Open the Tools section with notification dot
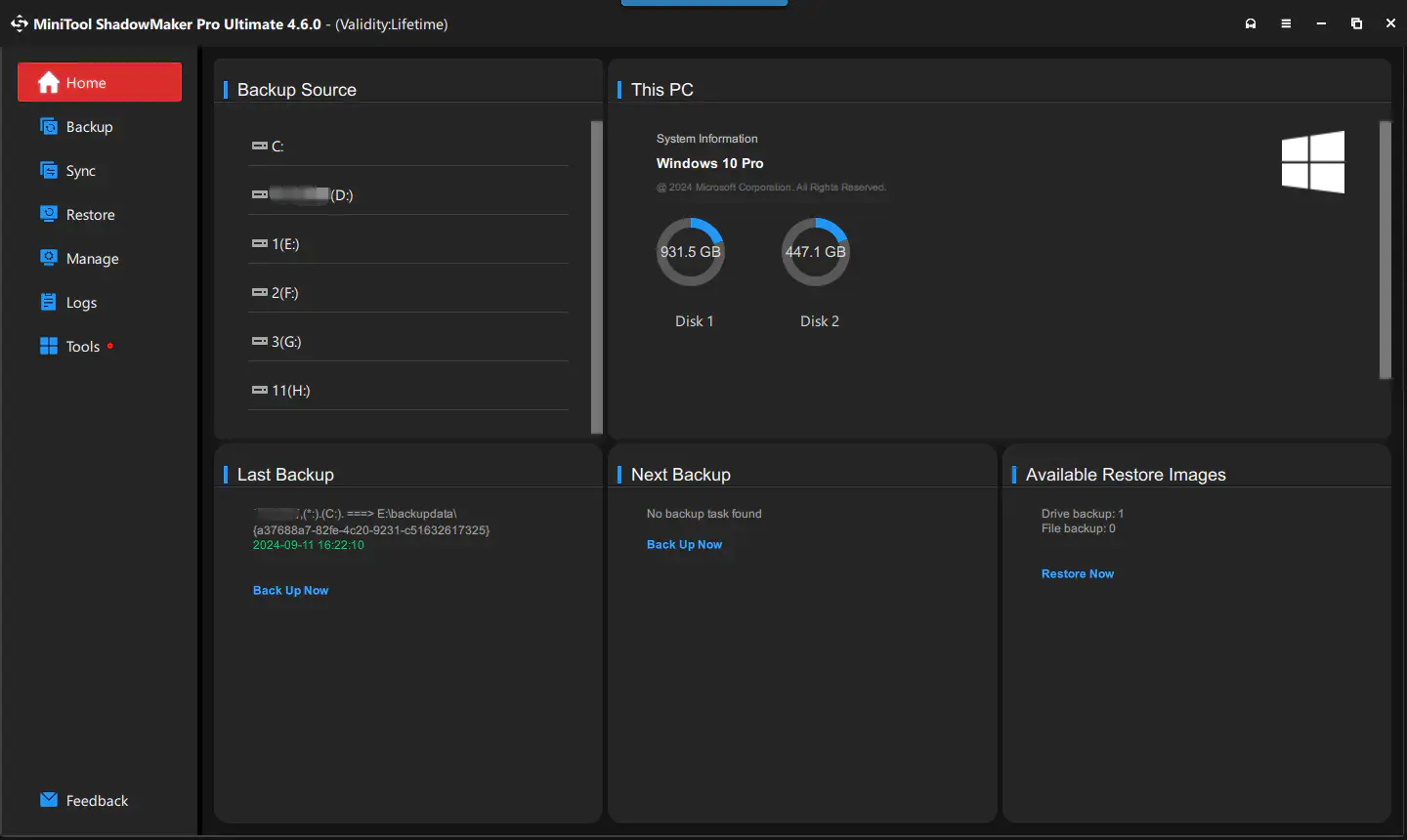The height and width of the screenshot is (840, 1407). coord(82,346)
